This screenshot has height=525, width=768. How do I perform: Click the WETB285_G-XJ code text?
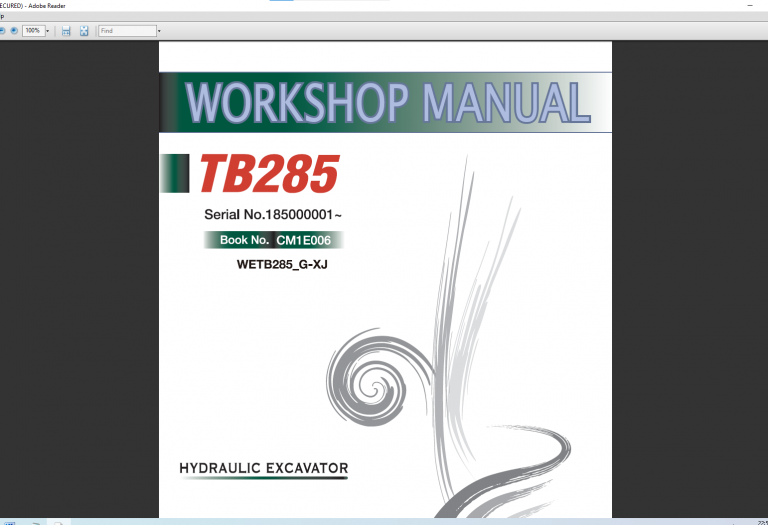click(282, 264)
